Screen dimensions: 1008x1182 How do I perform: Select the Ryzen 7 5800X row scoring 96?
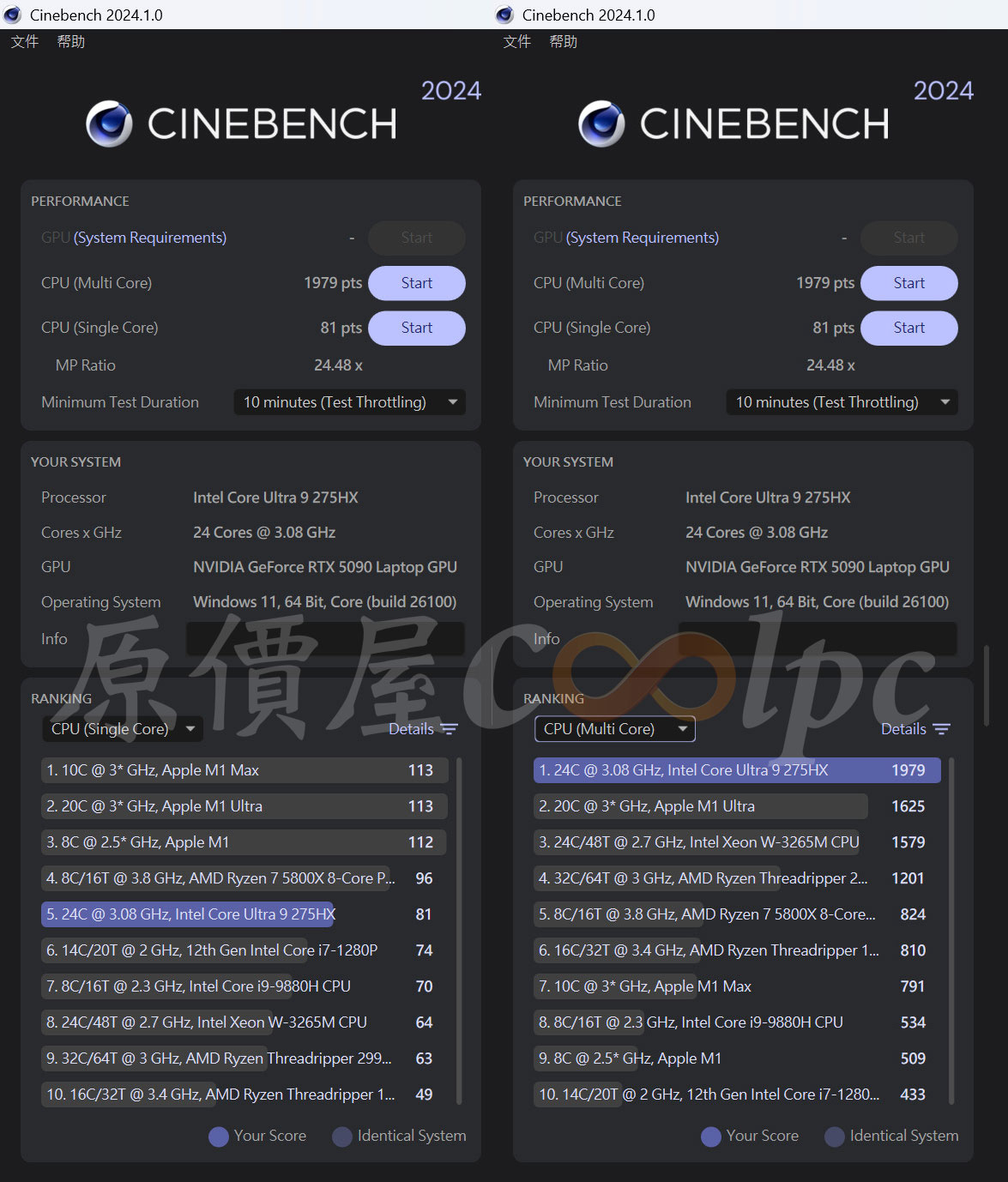(244, 878)
